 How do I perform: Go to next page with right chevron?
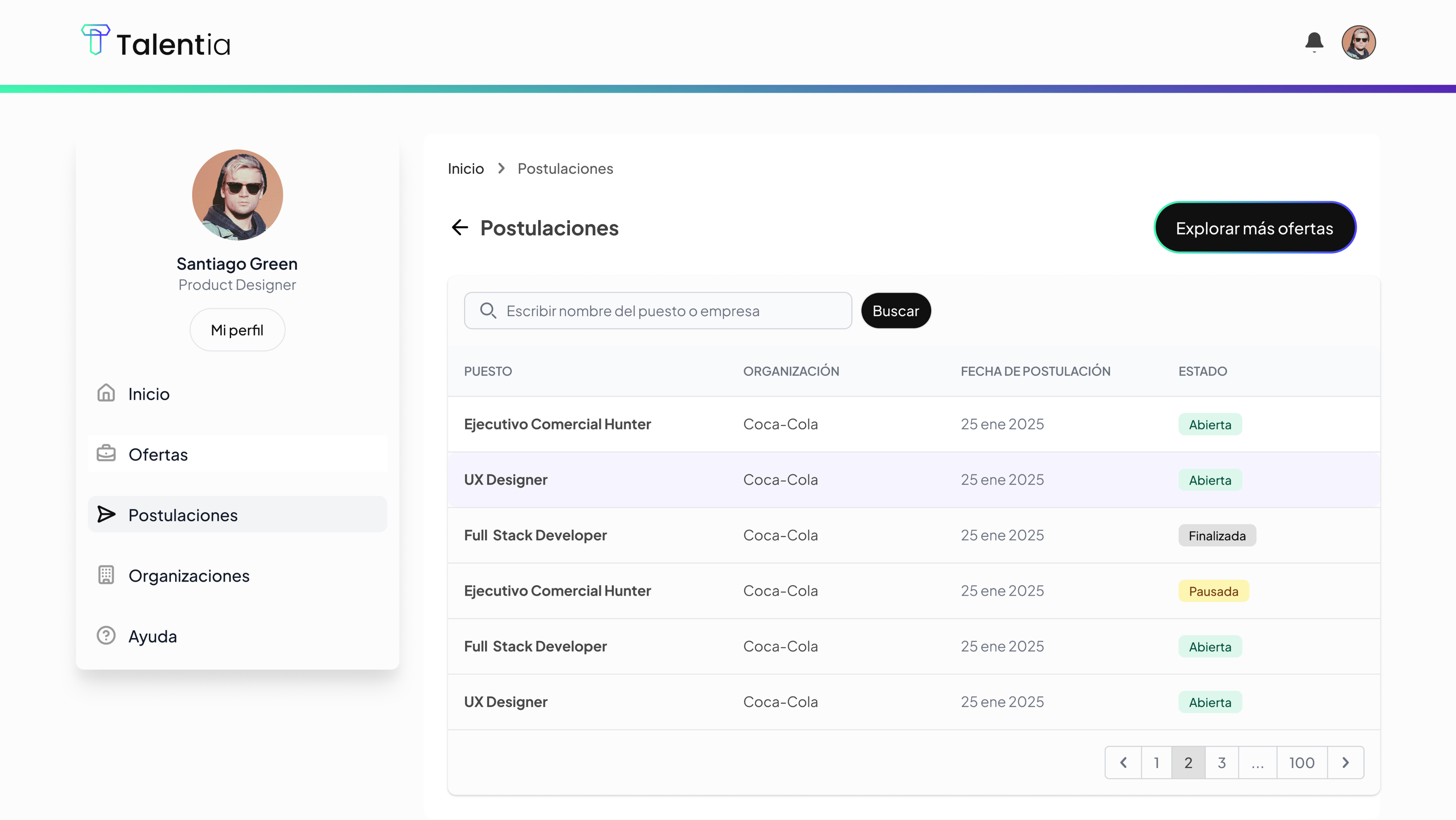tap(1345, 763)
